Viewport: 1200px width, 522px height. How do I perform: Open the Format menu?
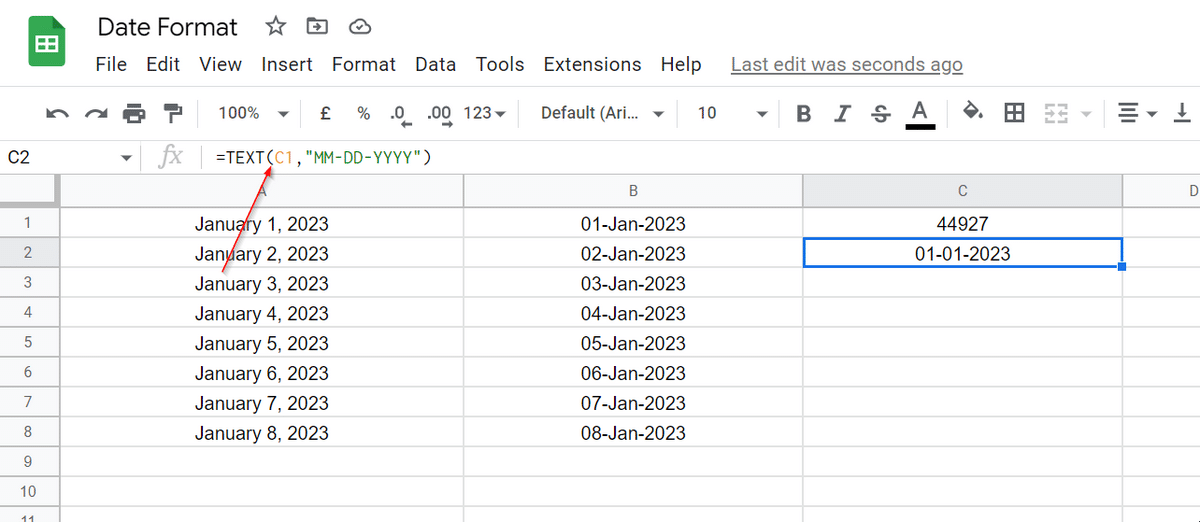pos(364,64)
